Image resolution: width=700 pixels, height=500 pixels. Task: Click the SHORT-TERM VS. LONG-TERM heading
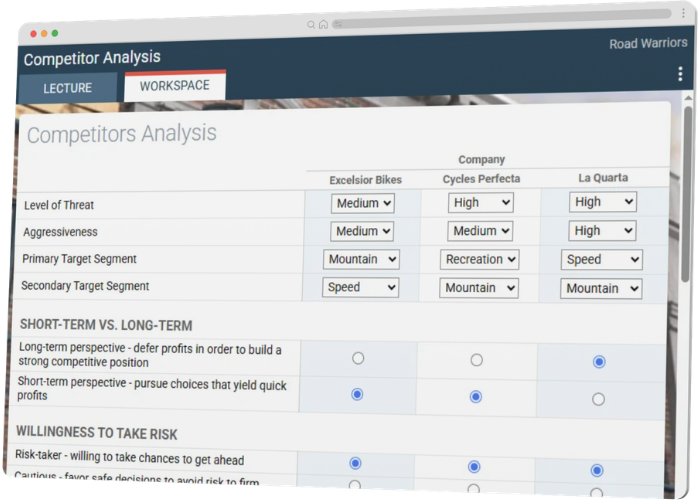pos(106,325)
